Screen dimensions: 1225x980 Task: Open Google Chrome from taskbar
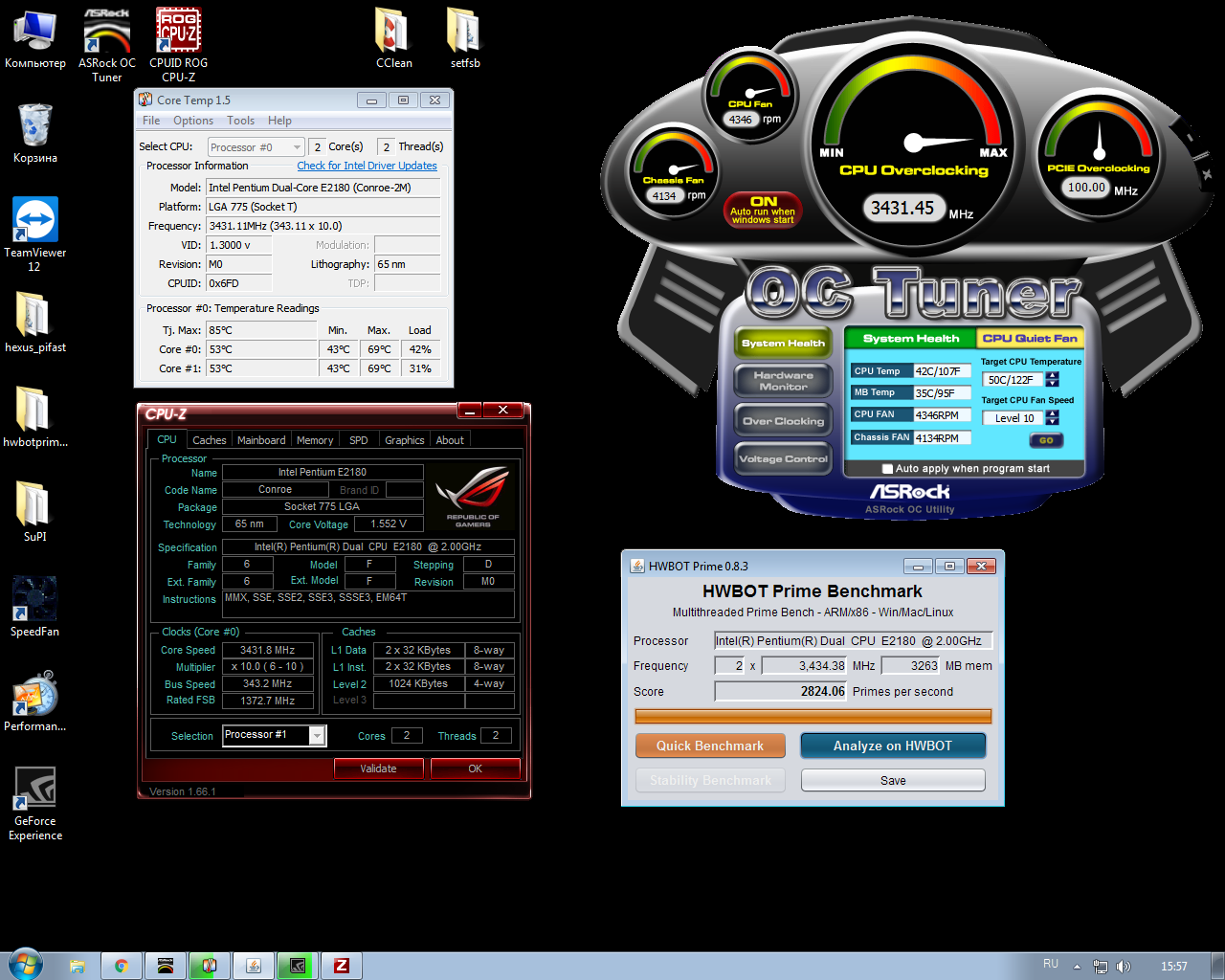tap(122, 966)
